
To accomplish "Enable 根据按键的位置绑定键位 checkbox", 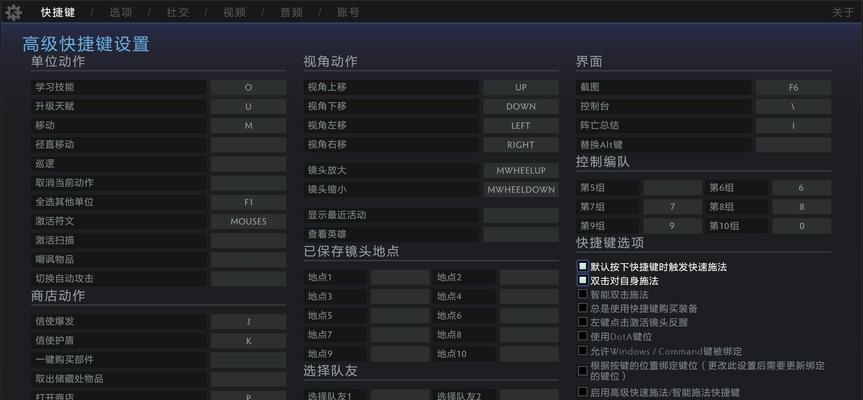I will (x=582, y=370).
